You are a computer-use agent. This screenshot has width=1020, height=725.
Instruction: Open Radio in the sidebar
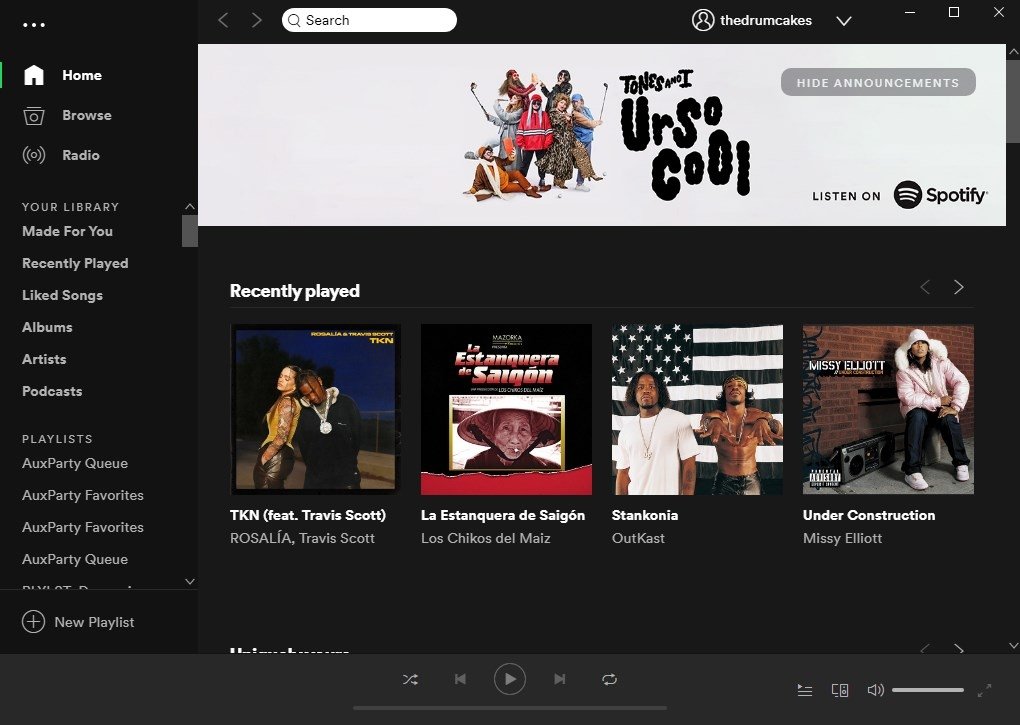(x=81, y=155)
